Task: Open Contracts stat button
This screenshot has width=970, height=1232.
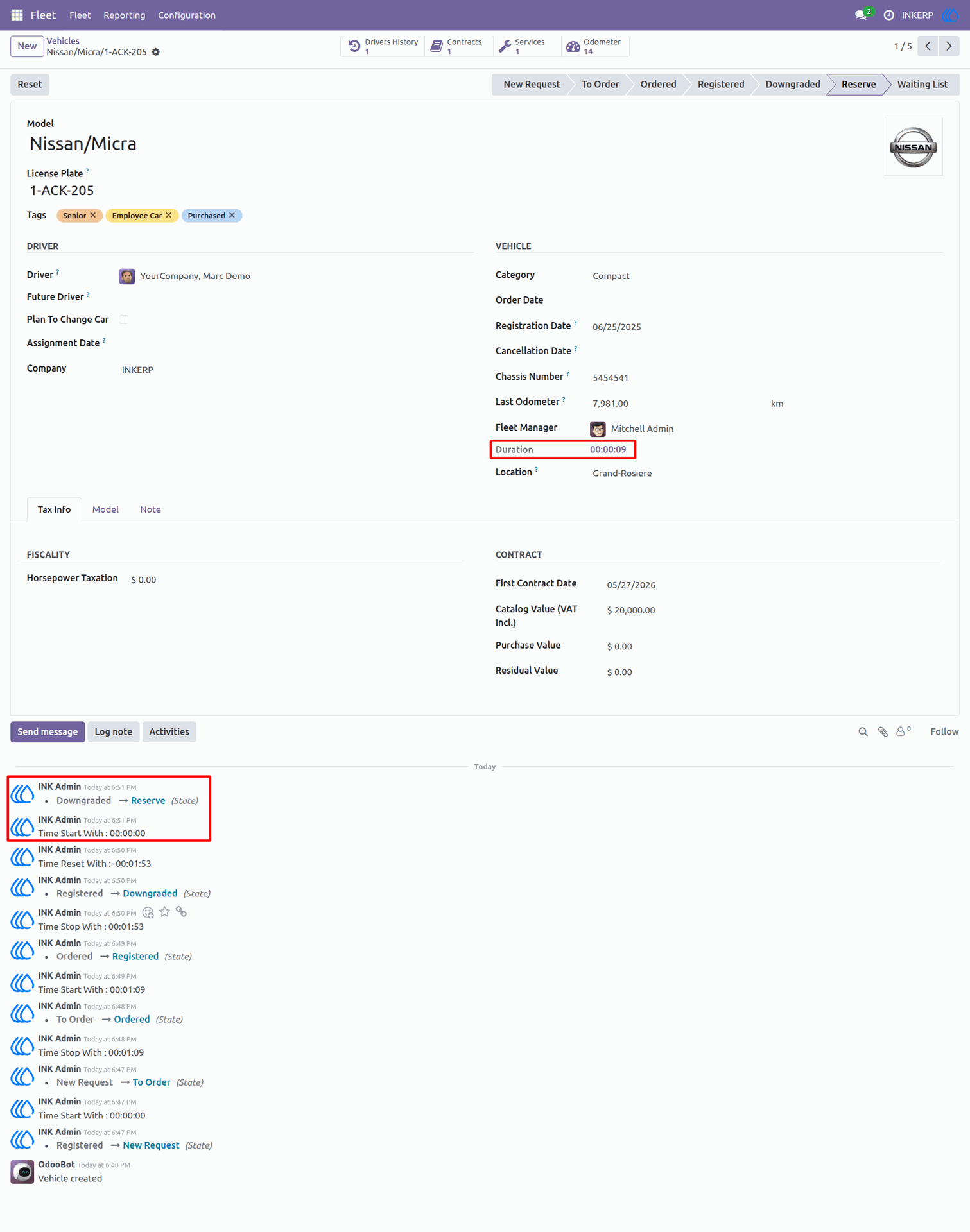Action: click(x=458, y=46)
